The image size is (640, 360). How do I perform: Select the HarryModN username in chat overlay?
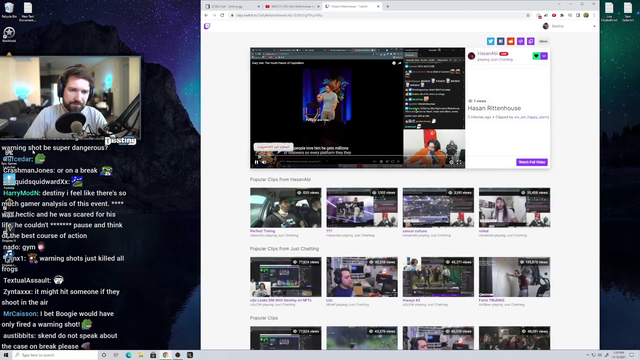click(x=21, y=193)
